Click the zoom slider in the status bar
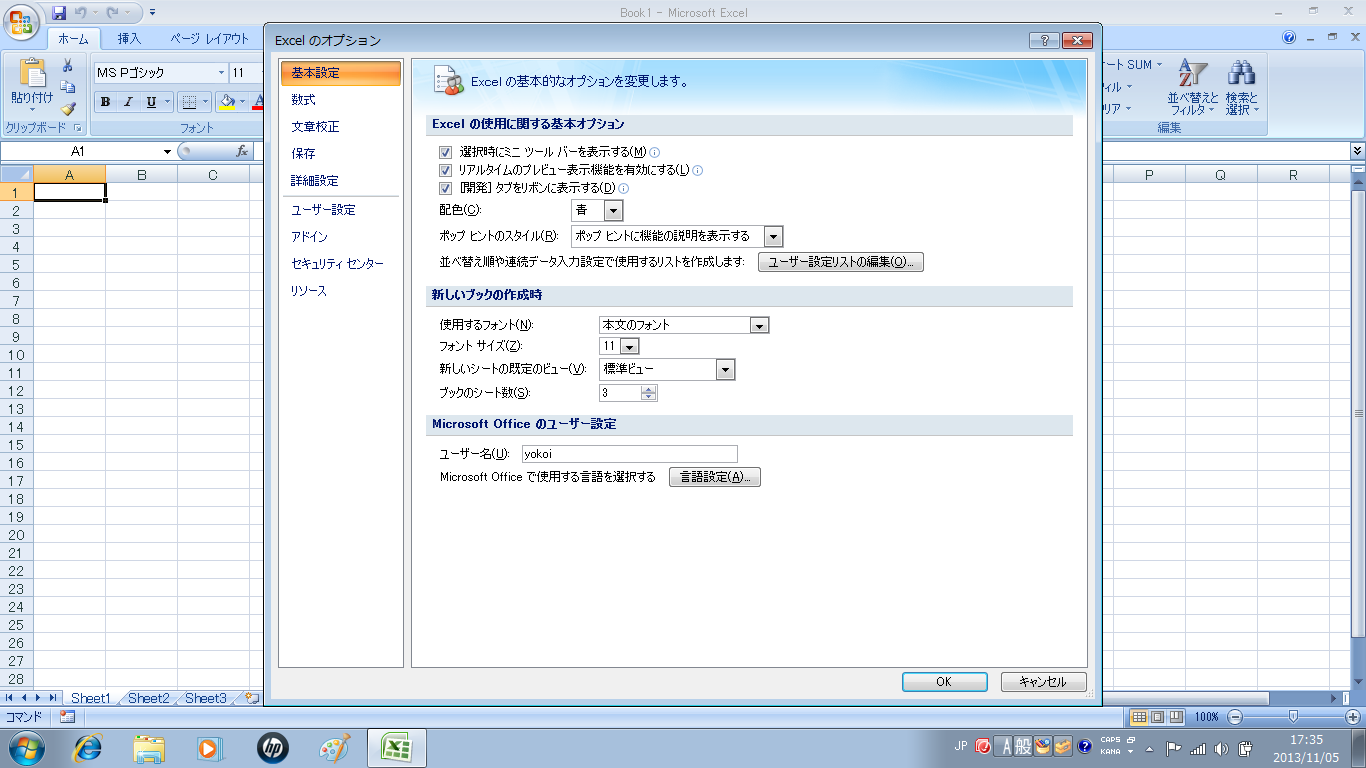 pyautogui.click(x=1293, y=717)
